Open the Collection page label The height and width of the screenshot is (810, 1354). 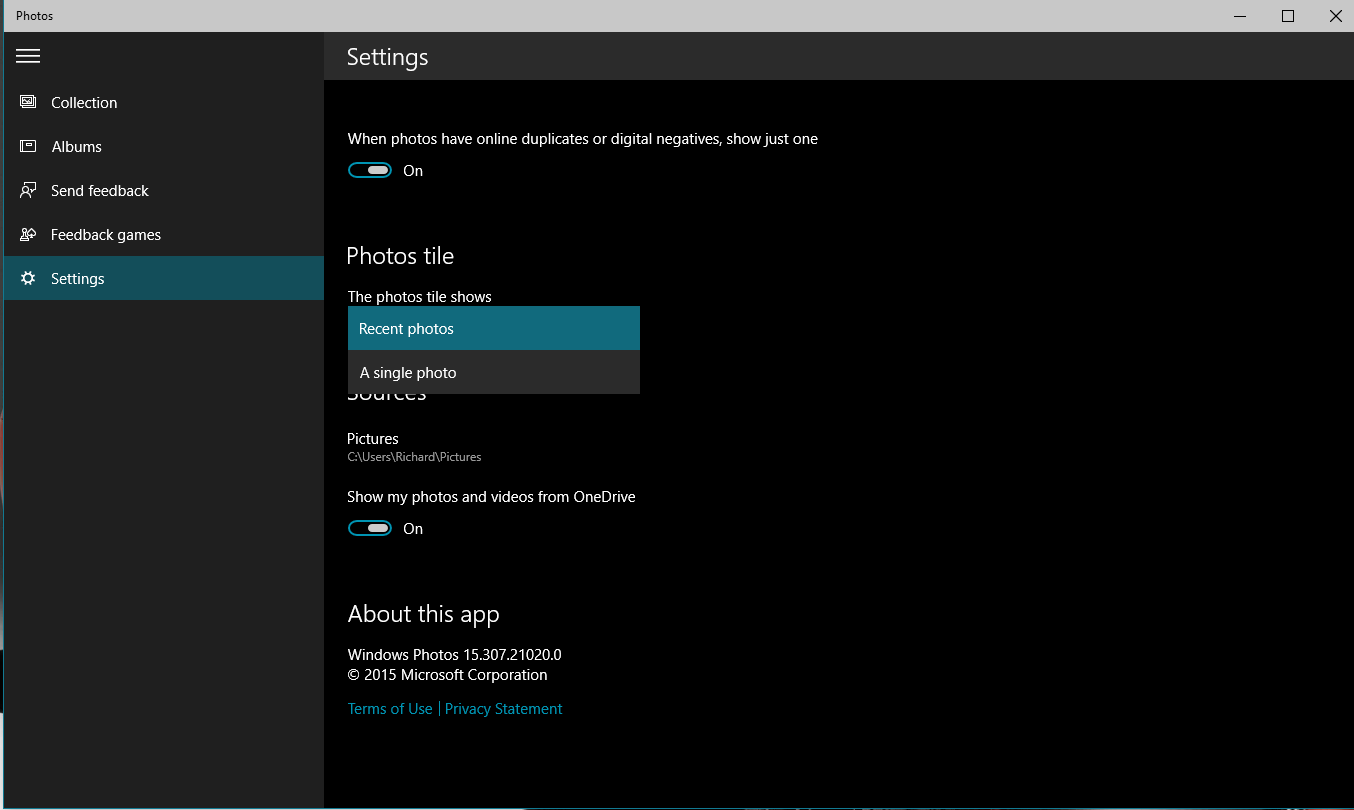84,102
